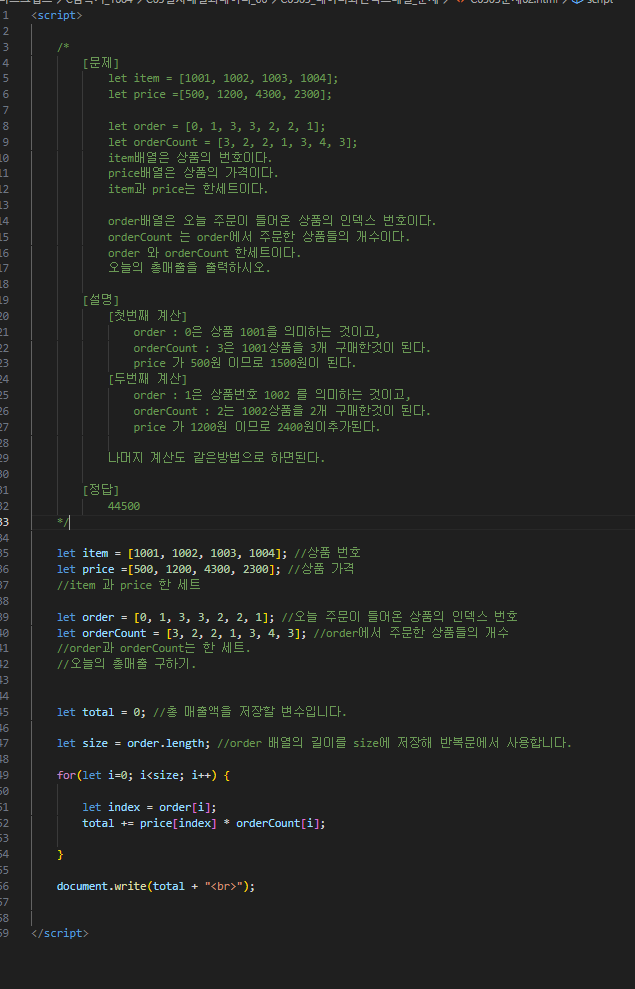Click the line 'orderCount 는 order에서 주문한 상품들의 개수이다.'

click(259, 237)
